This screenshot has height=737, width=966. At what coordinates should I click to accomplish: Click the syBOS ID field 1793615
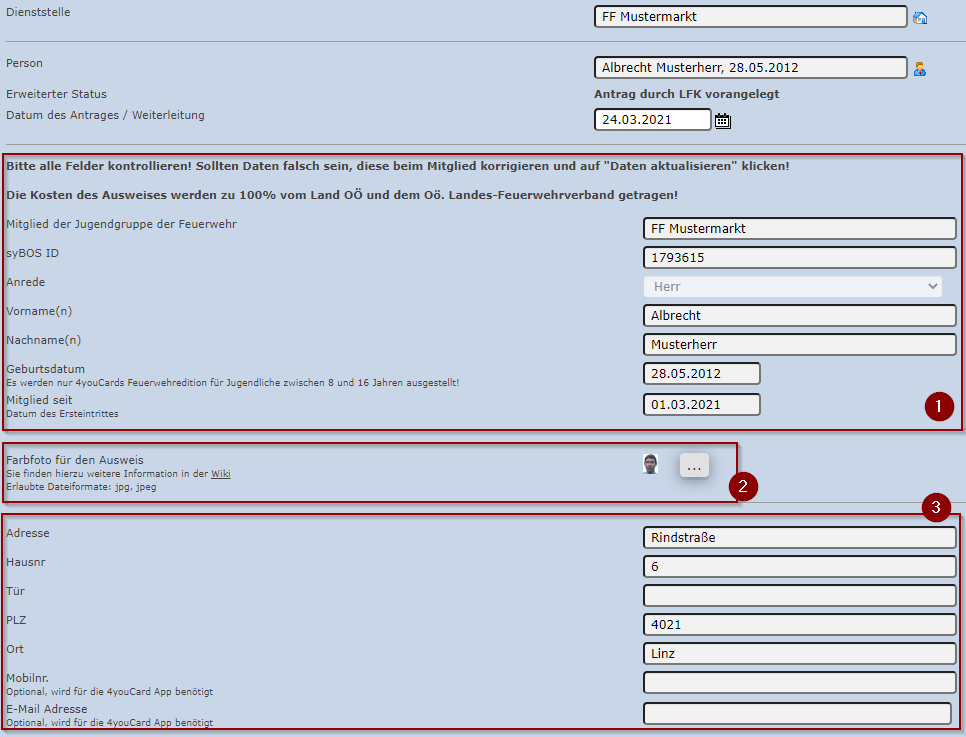(800, 258)
